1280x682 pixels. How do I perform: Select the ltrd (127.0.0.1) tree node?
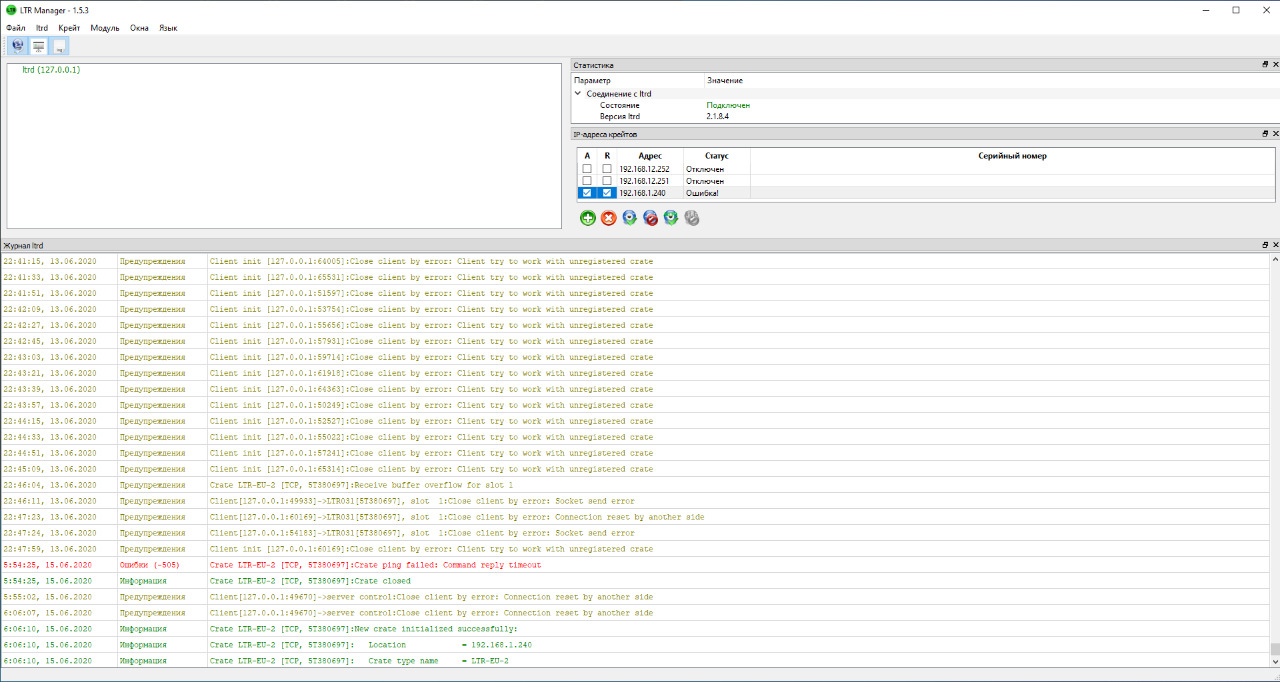pos(51,70)
